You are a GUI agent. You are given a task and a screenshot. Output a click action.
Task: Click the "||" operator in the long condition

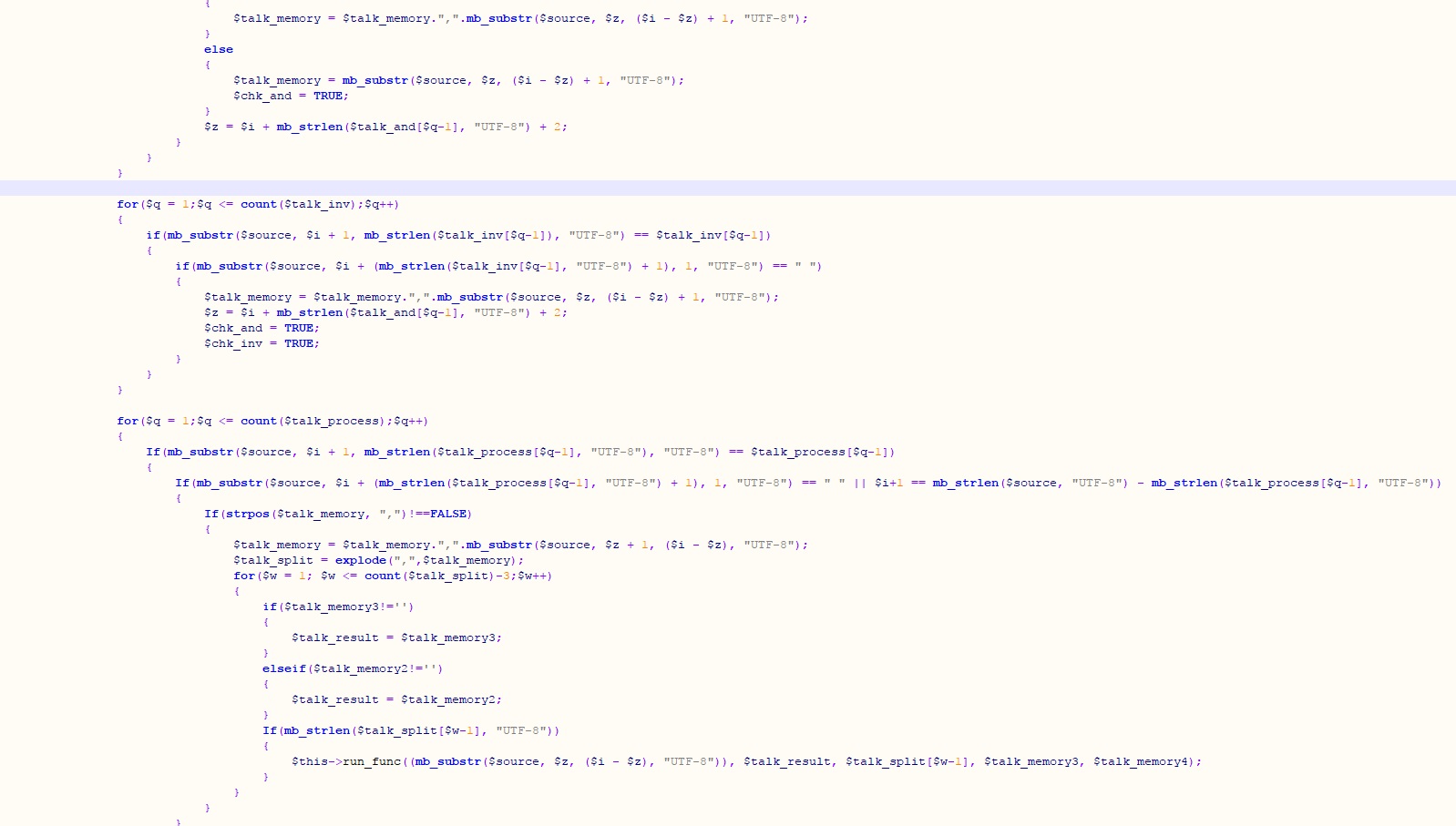[859, 483]
